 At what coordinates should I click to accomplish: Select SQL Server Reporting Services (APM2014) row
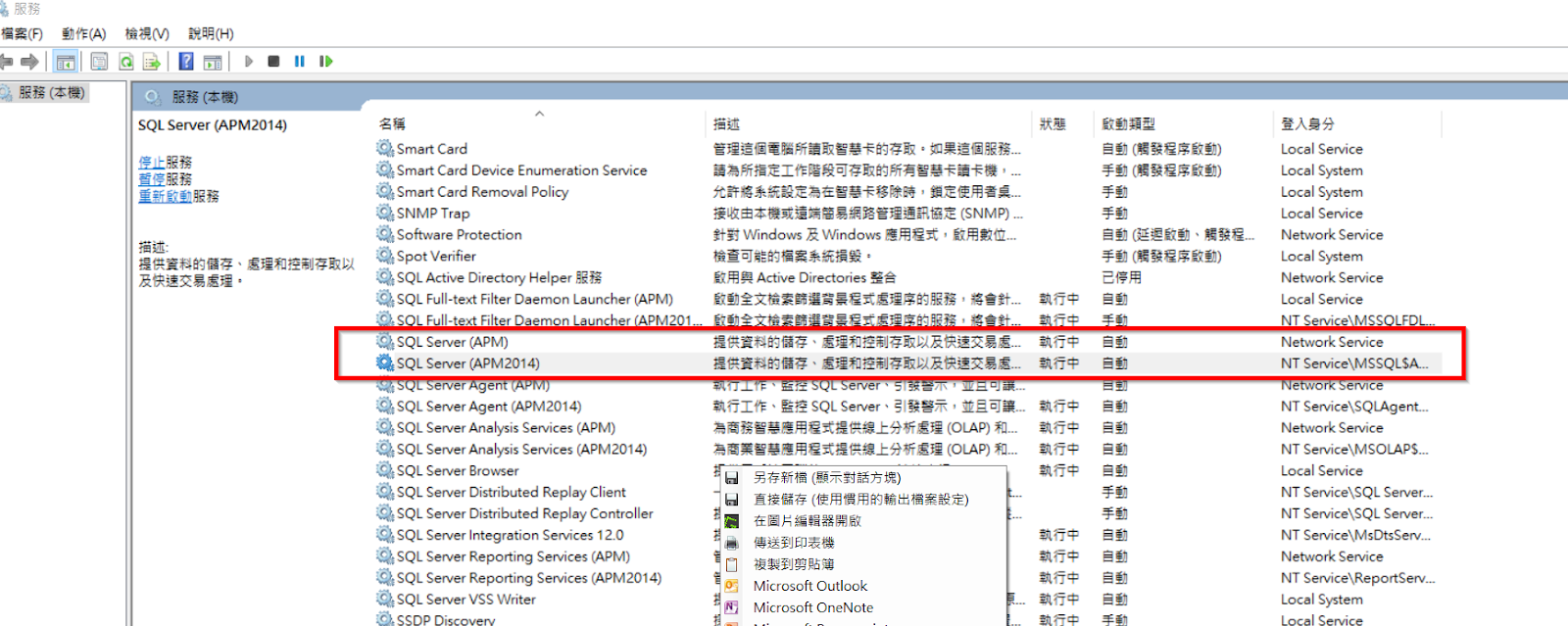click(907, 578)
